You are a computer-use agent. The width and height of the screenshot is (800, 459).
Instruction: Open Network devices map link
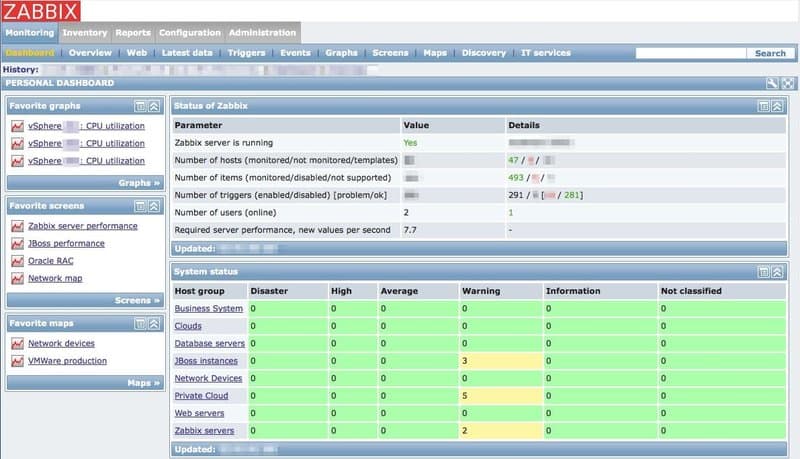click(x=61, y=344)
